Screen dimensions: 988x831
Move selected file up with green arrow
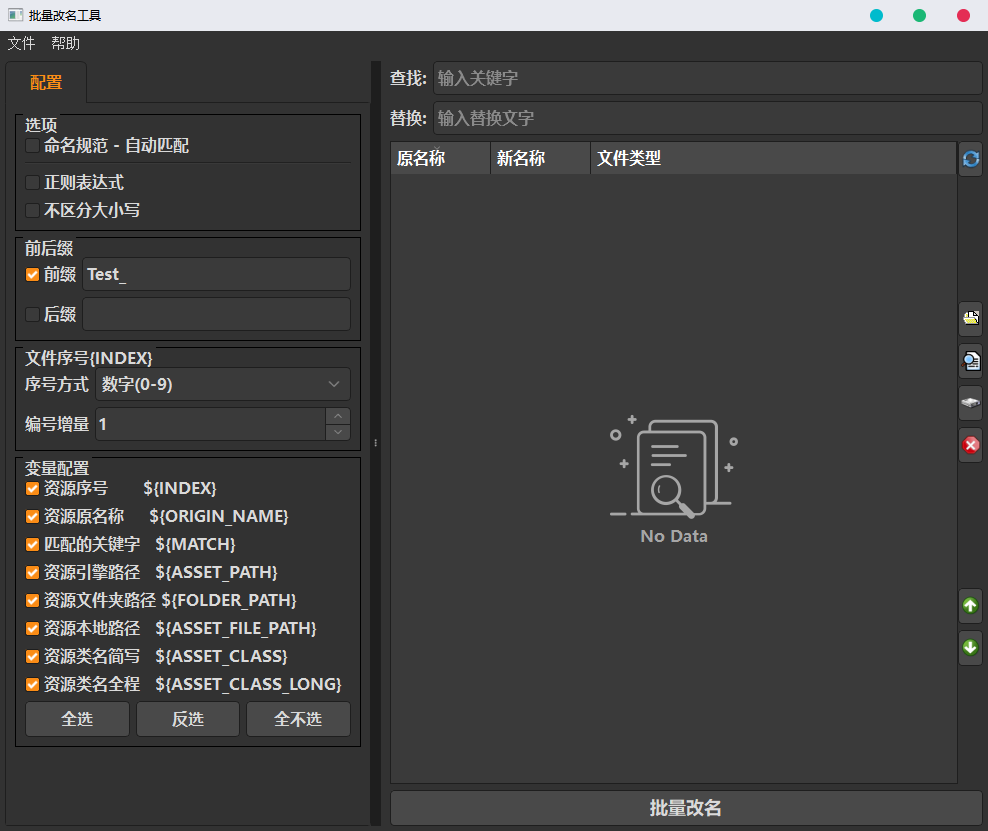[x=970, y=605]
